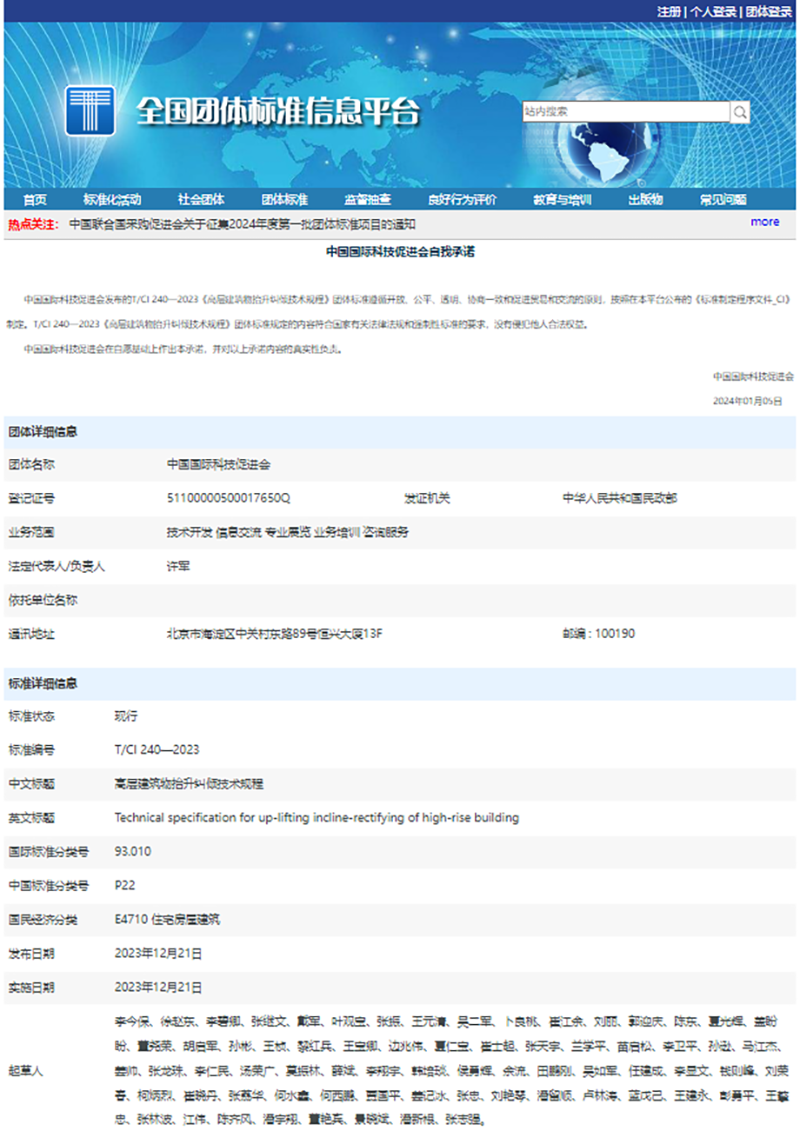Click T/CI 240—2023 in the 标准编号 row

(157, 750)
